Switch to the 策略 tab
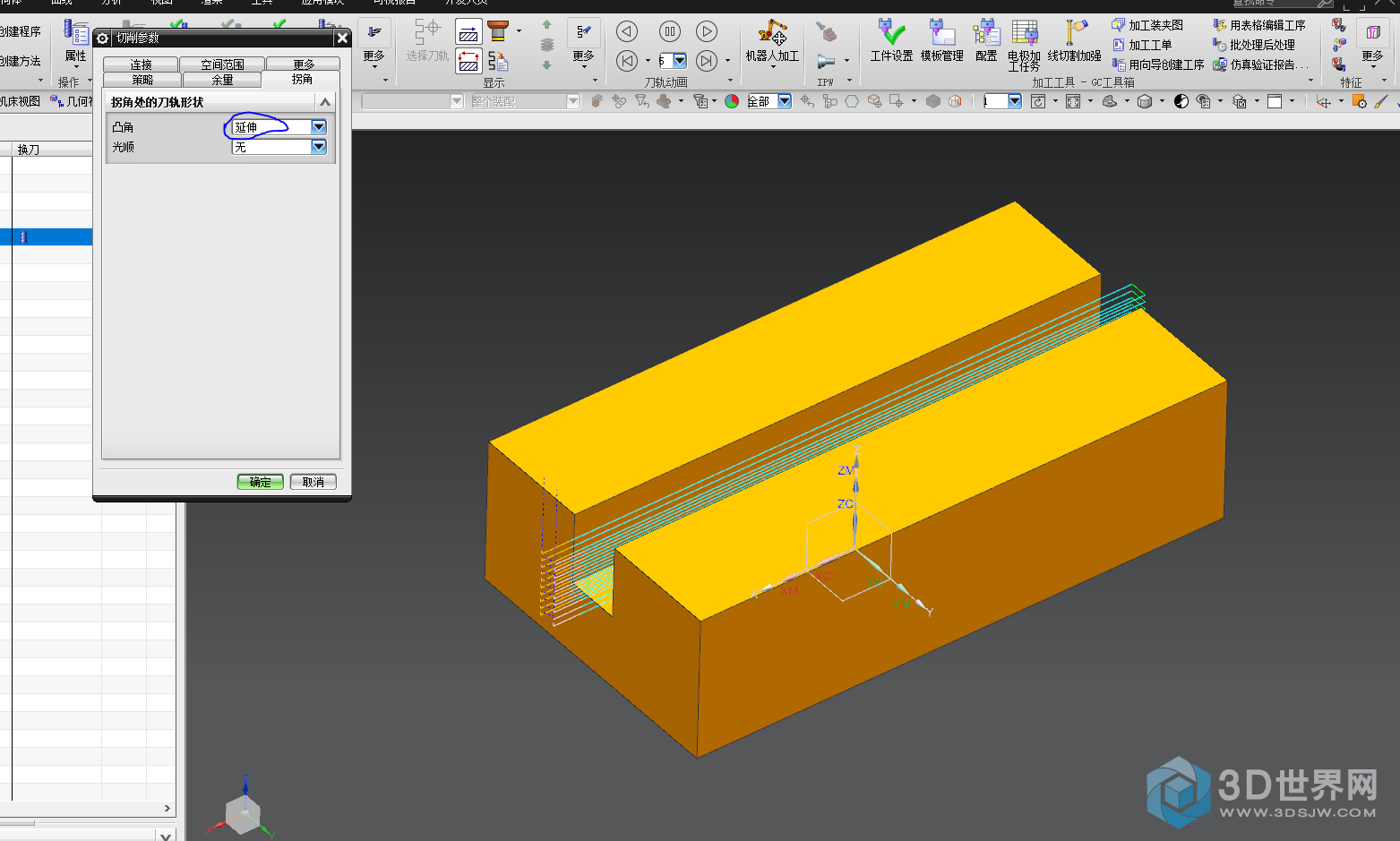 pos(142,80)
